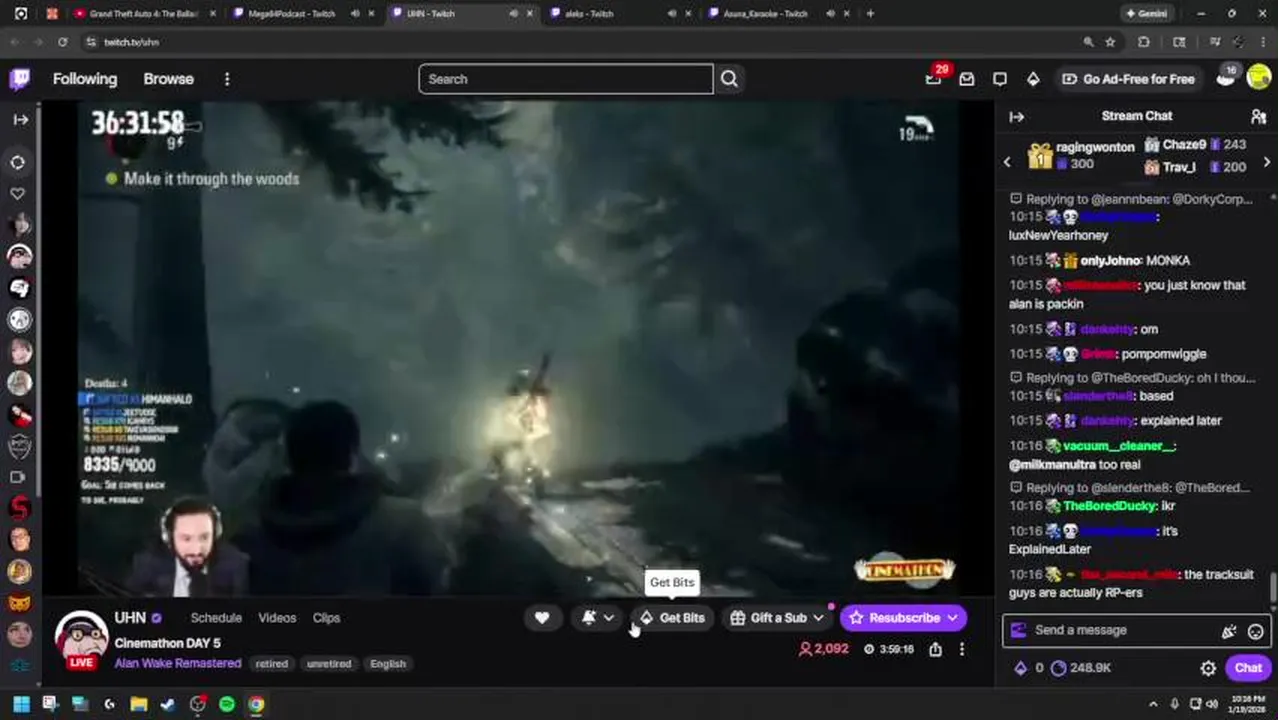Open the chat bubble icon in top bar
1278x720 pixels.
(x=1000, y=79)
